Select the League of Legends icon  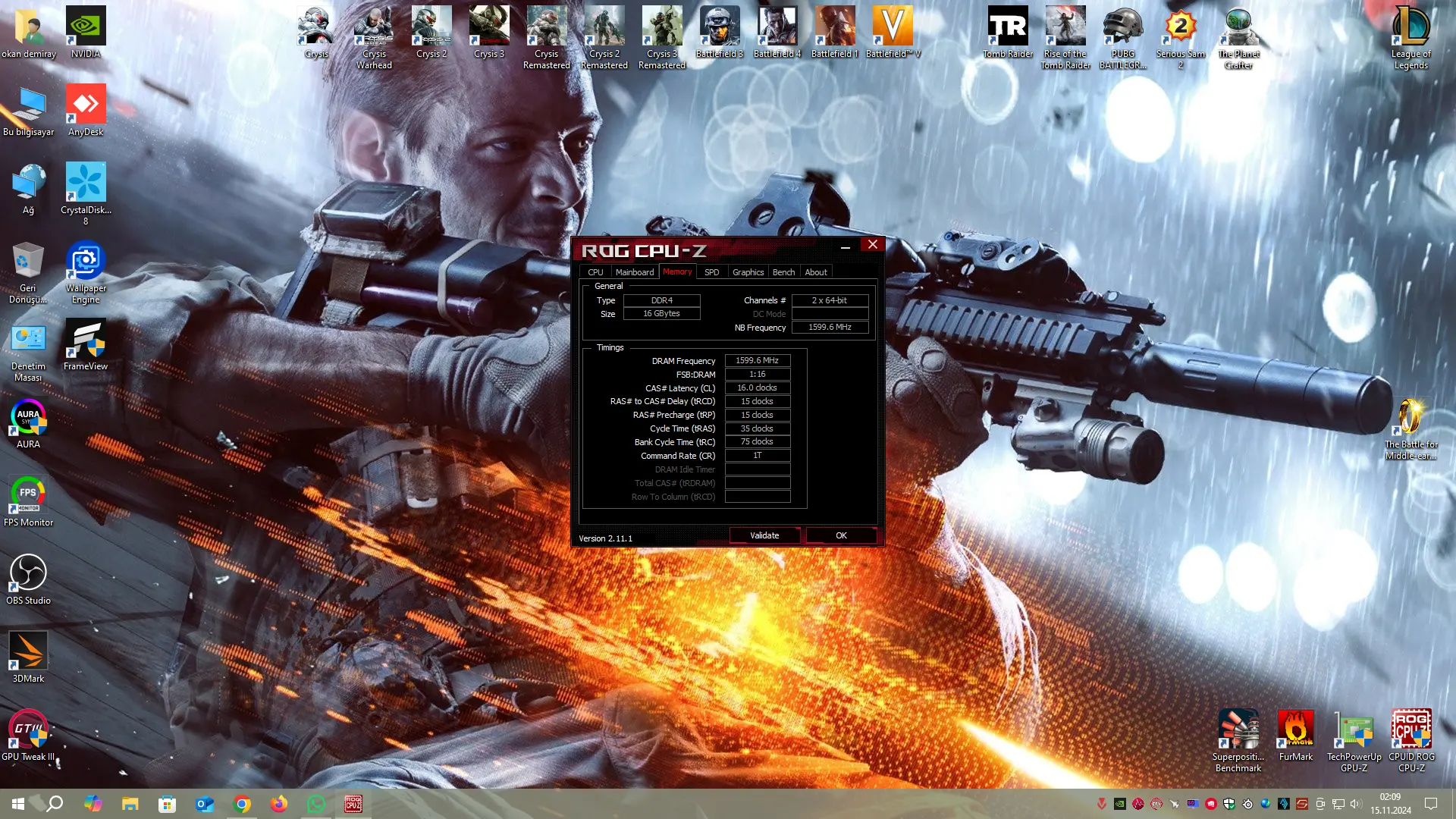click(x=1411, y=38)
